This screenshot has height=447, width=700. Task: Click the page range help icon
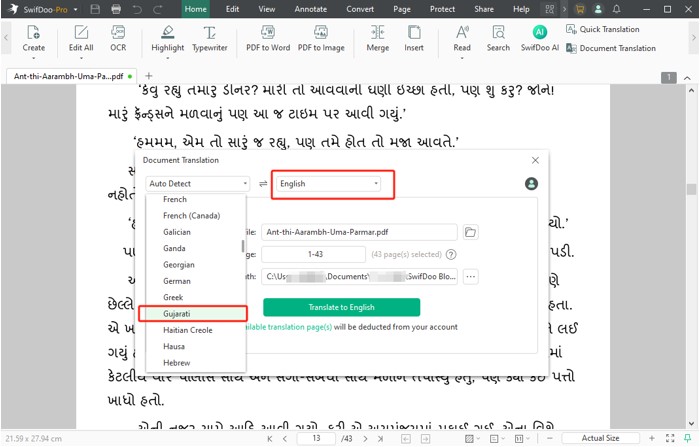point(451,255)
